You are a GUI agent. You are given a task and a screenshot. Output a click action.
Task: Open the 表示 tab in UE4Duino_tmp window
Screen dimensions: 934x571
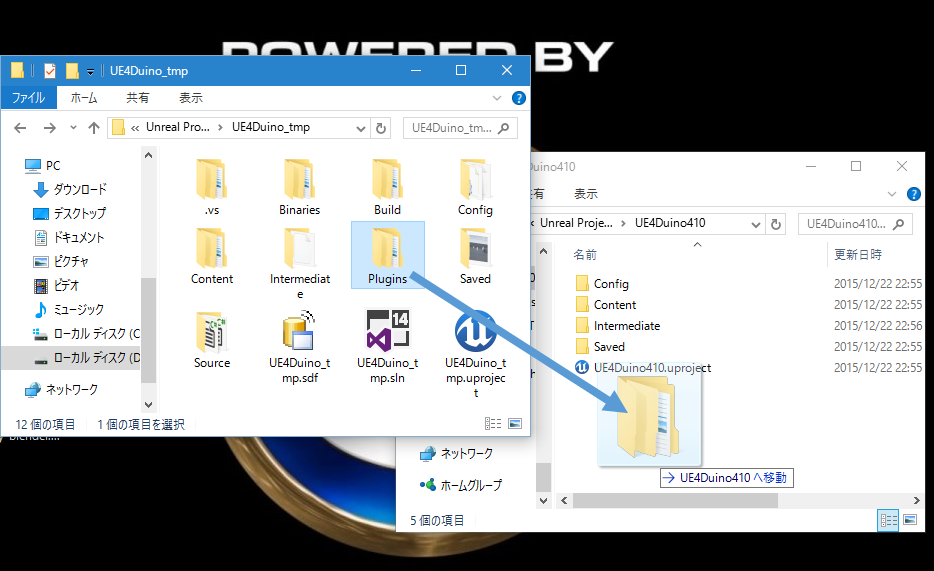click(x=191, y=98)
